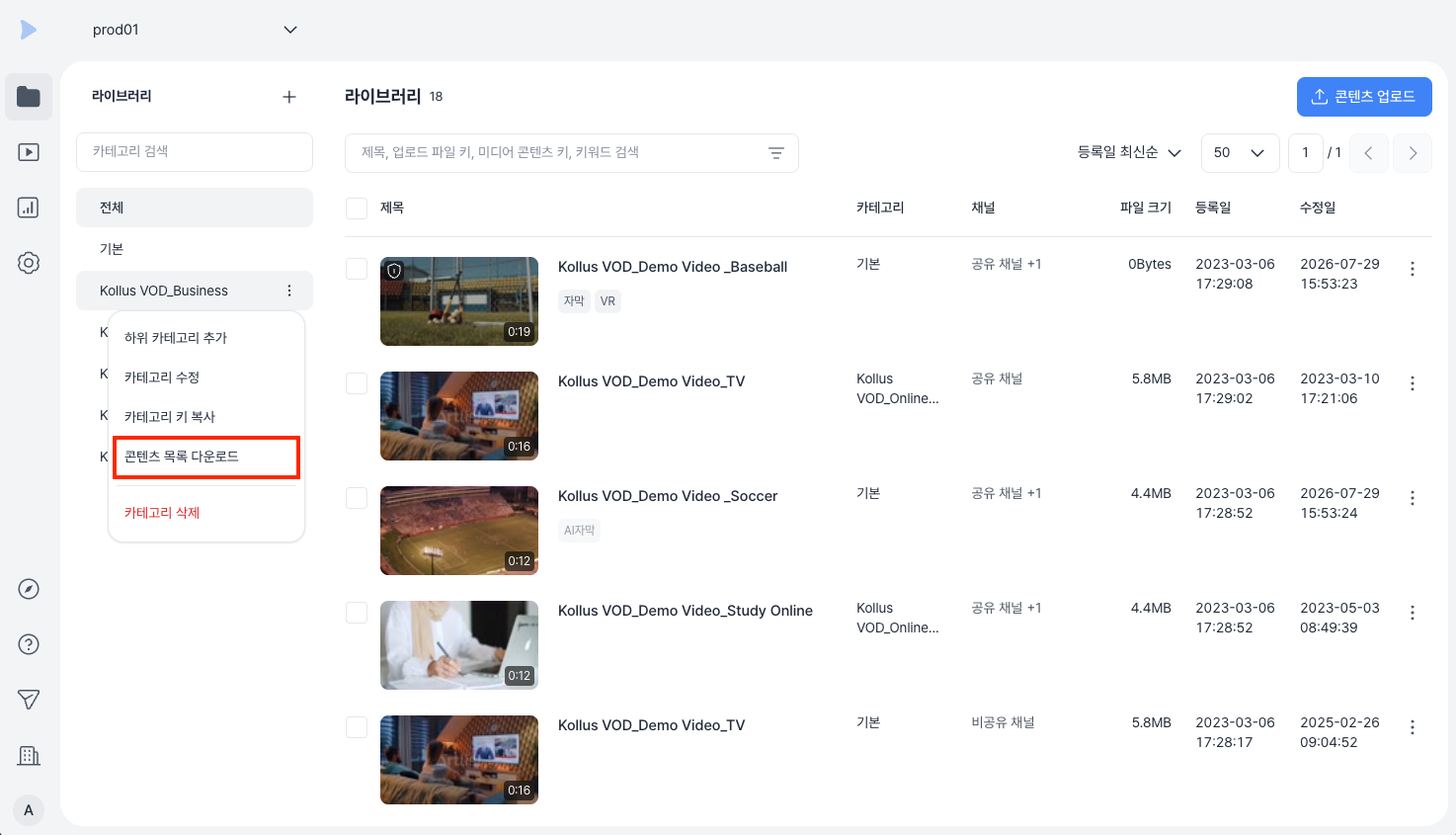Image resolution: width=1456 pixels, height=835 pixels.
Task: Open the 등록일 최신순 sort dropdown
Action: [1129, 152]
